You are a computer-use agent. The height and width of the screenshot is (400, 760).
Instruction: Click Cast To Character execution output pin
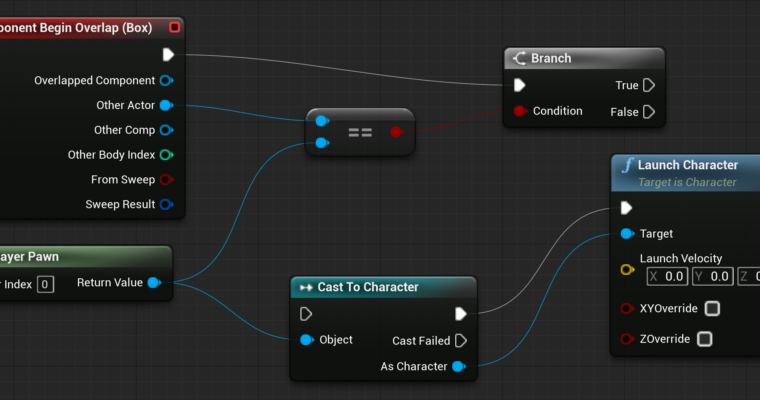[461, 314]
